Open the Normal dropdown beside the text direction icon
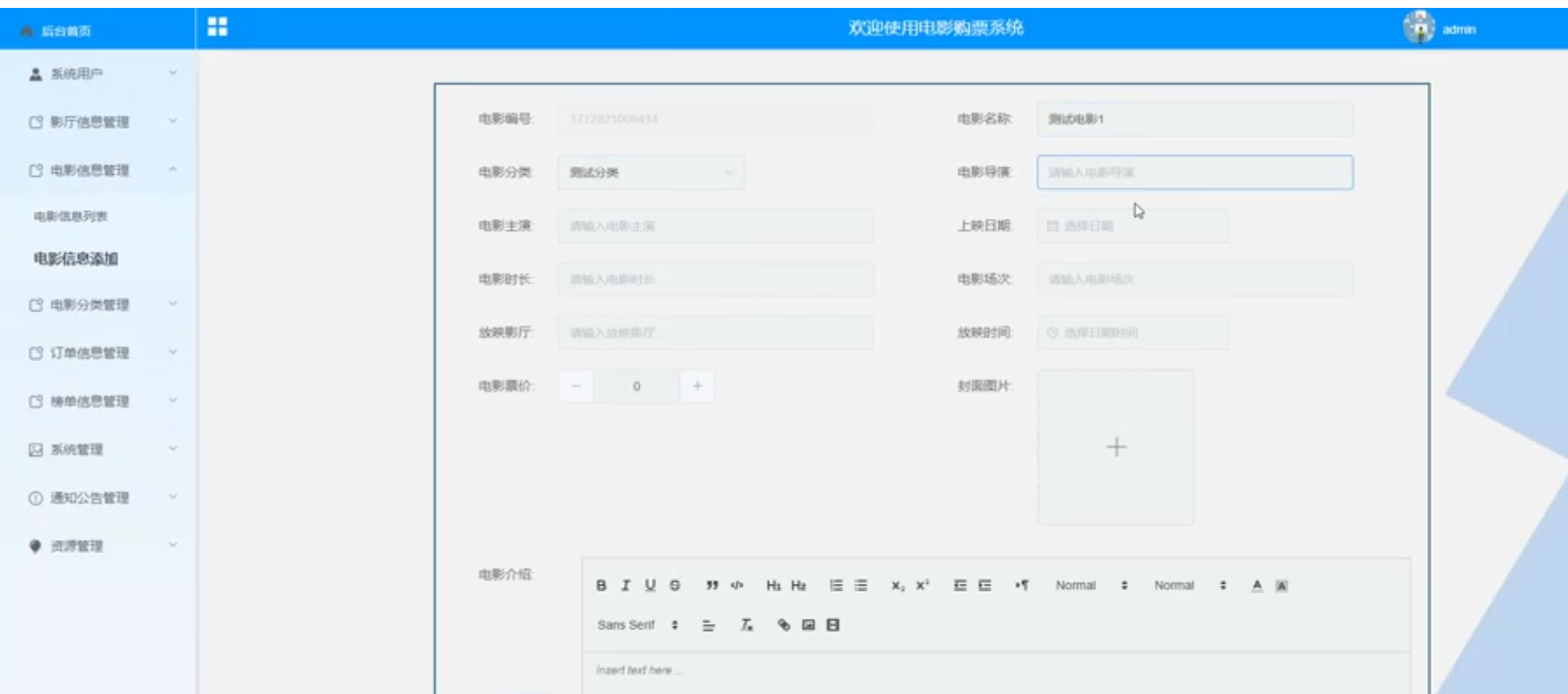1568x694 pixels. point(1091,585)
